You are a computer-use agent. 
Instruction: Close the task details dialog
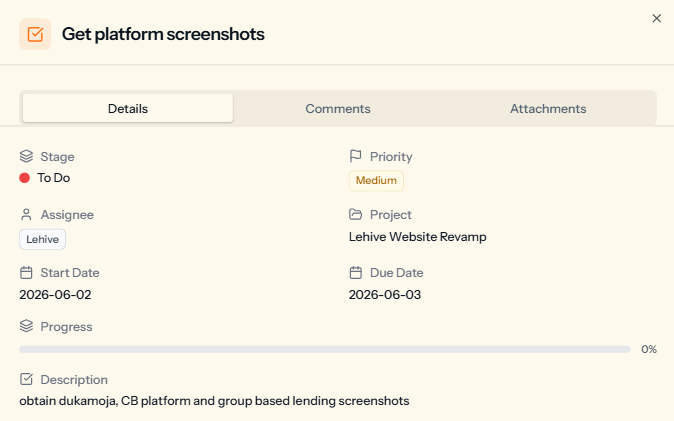656,18
